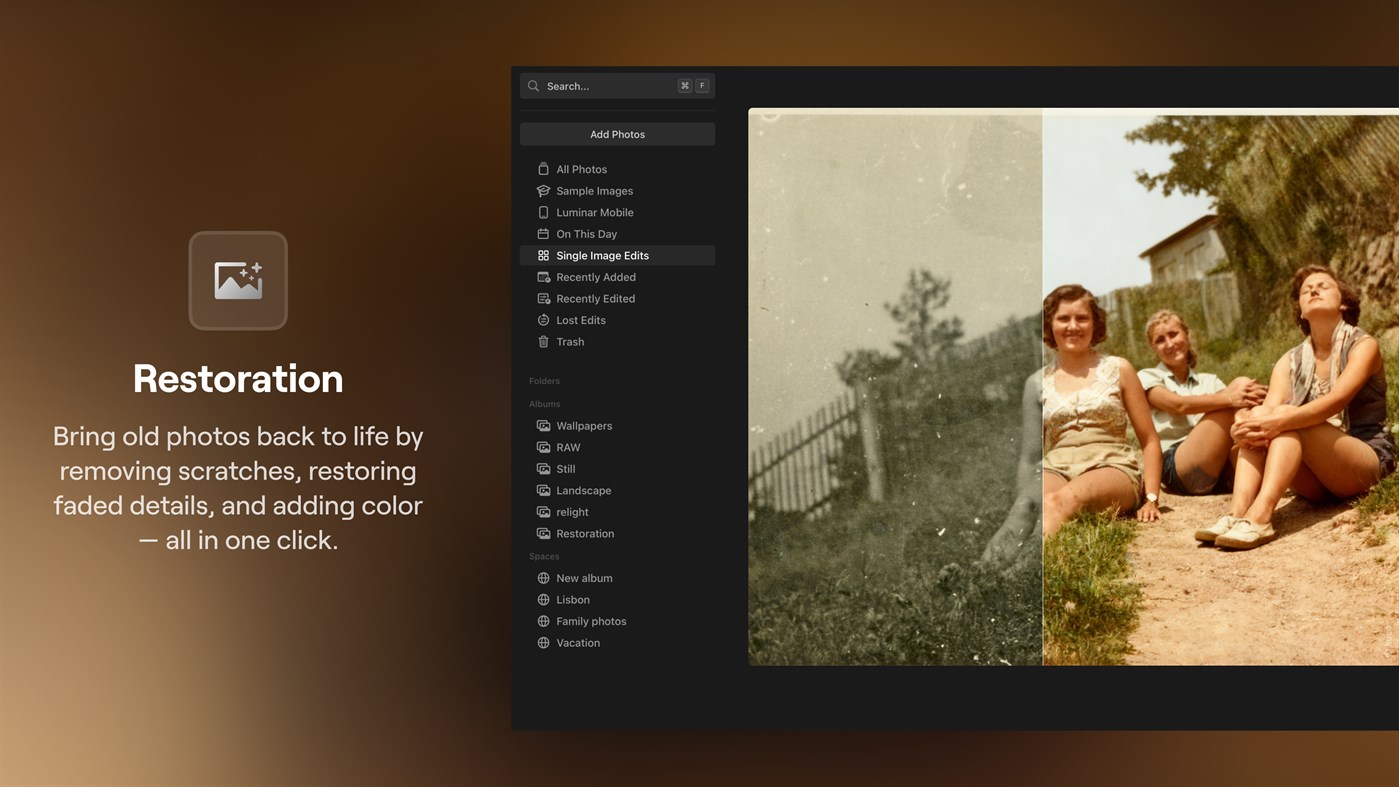1399x787 pixels.
Task: Click the Family photos globe icon
Action: (543, 621)
